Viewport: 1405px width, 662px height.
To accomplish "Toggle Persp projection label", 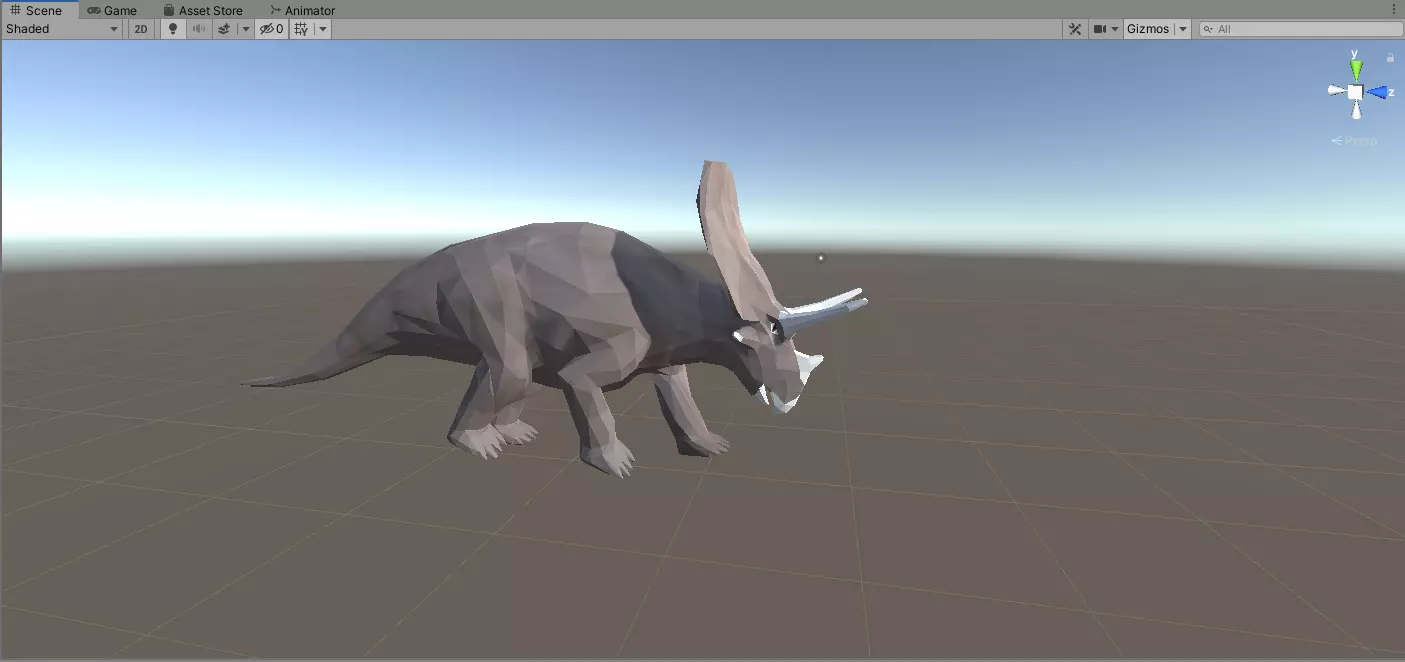I will pyautogui.click(x=1354, y=141).
